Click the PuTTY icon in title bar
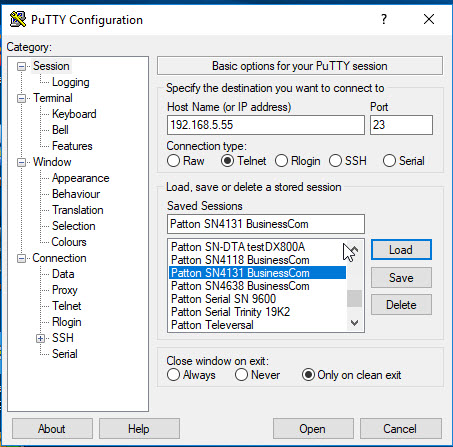This screenshot has height=447, width=453. [x=18, y=19]
